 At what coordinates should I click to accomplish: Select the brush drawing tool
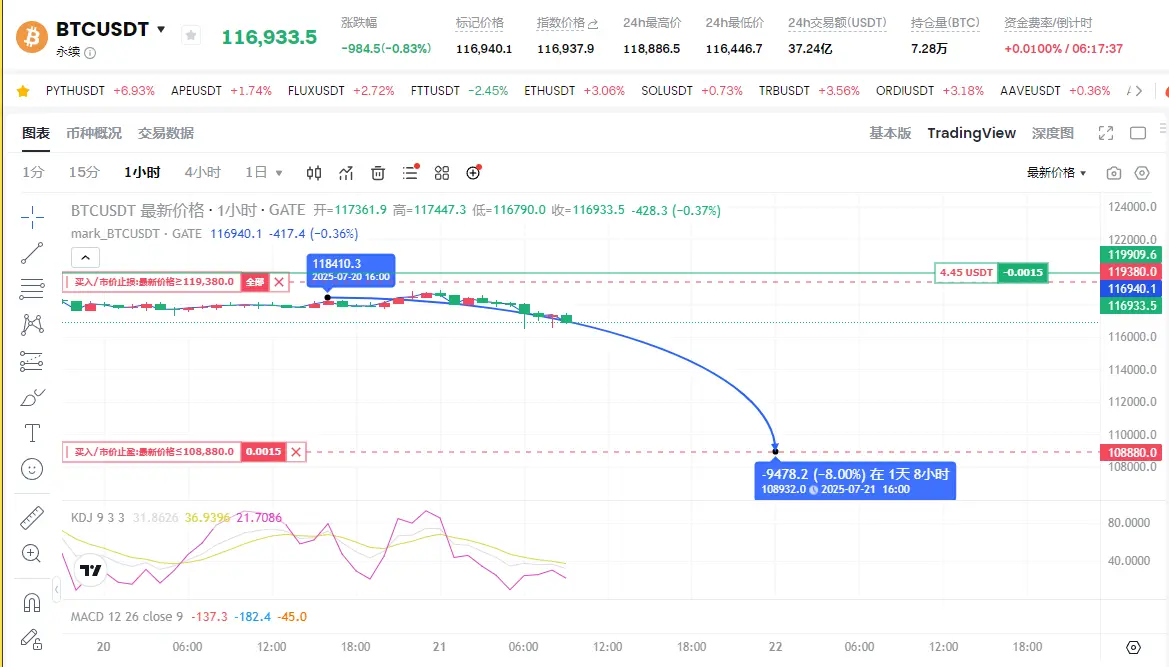tap(32, 397)
